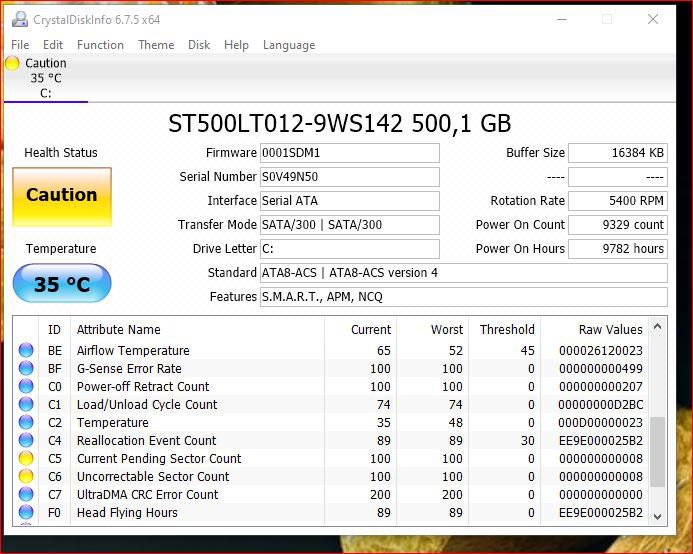Click the Transfer Mode field SATA/300

click(x=350, y=225)
